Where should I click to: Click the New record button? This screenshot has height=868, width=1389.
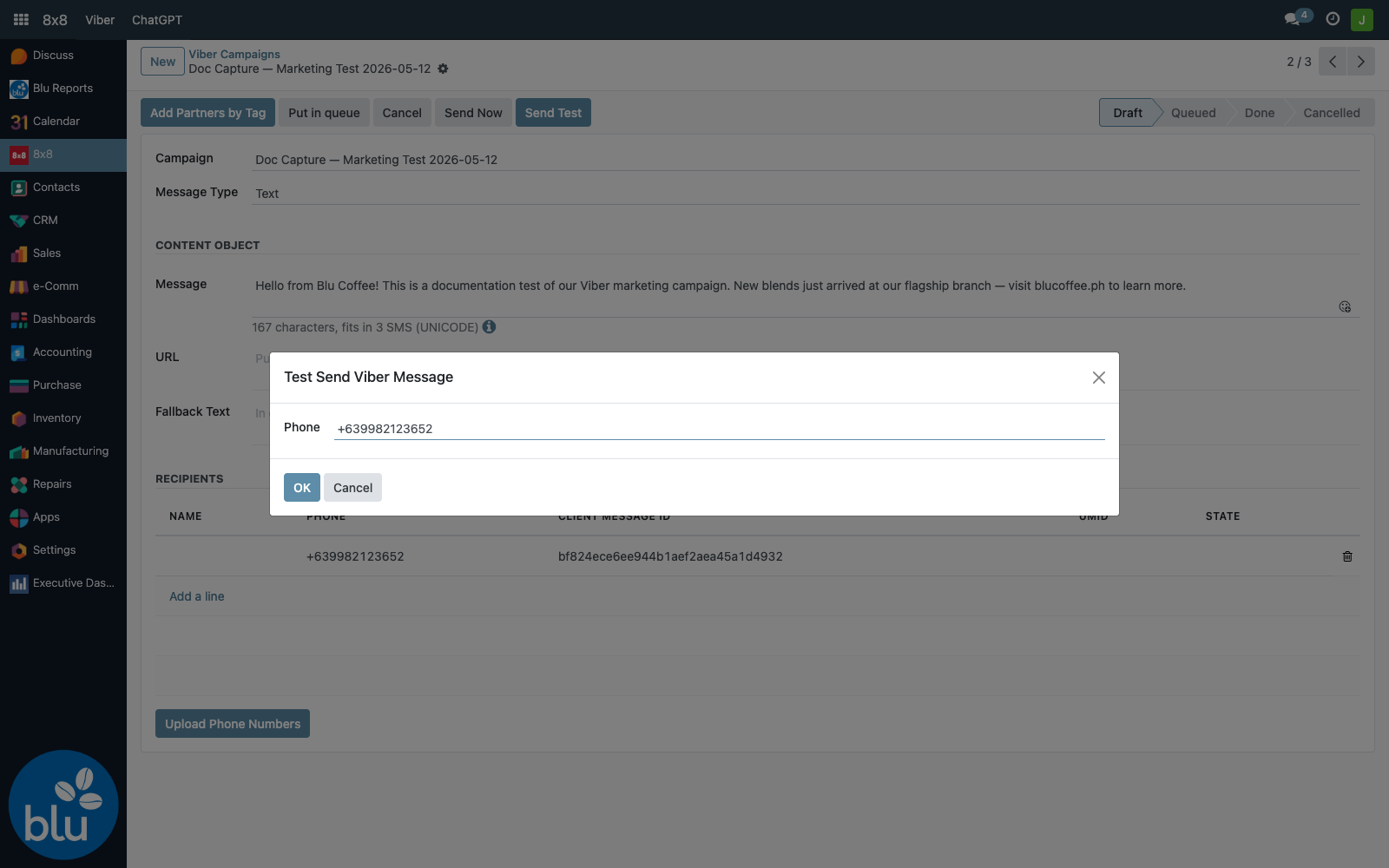tap(162, 62)
